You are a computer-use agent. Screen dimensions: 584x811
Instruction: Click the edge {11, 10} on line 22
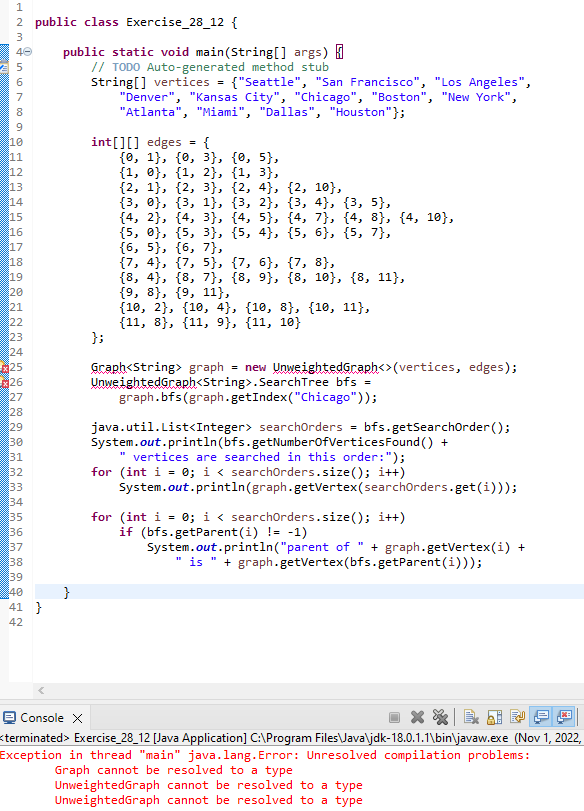(x=273, y=322)
